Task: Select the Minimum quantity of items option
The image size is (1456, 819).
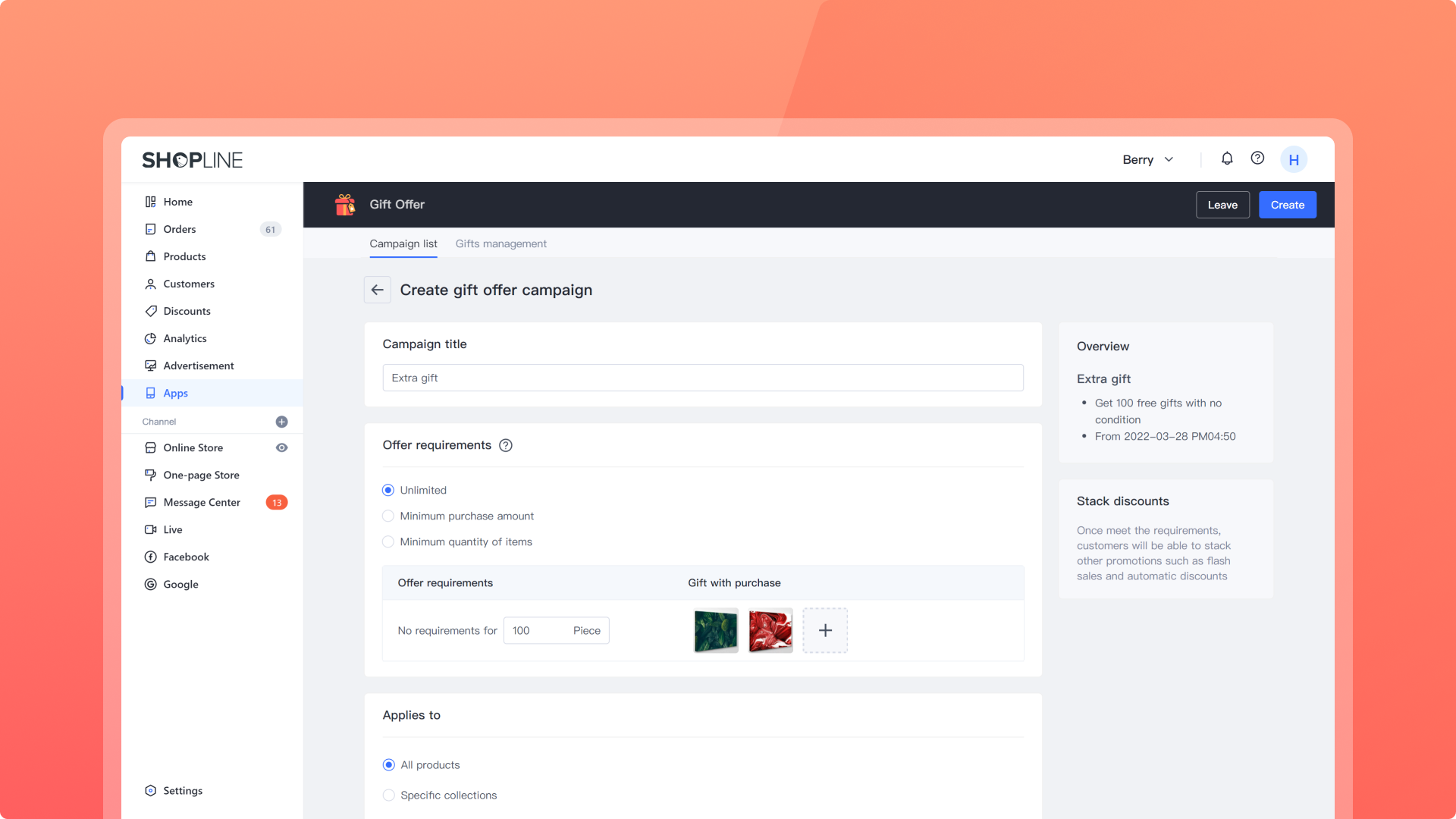Action: coord(388,541)
